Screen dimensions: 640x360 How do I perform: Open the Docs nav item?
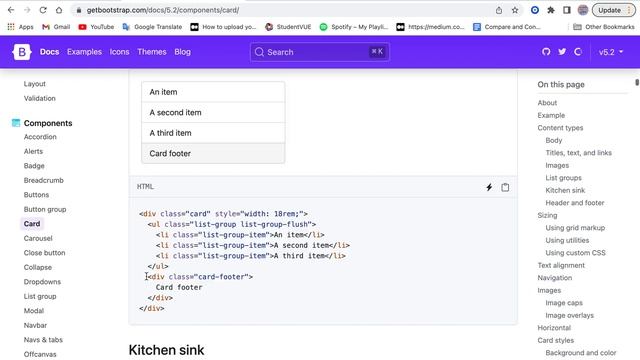click(x=49, y=52)
